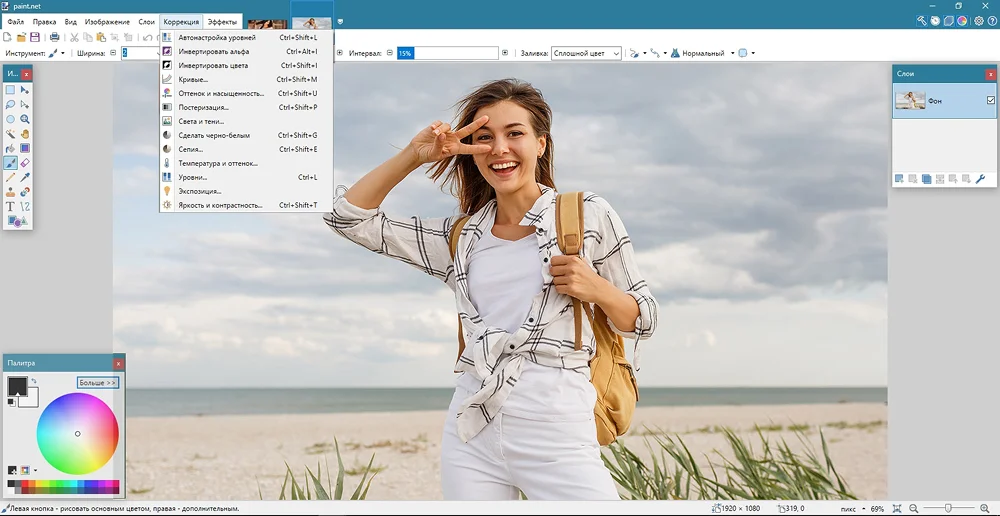Toggle visibility checkbox of the Фон layer

(x=991, y=100)
